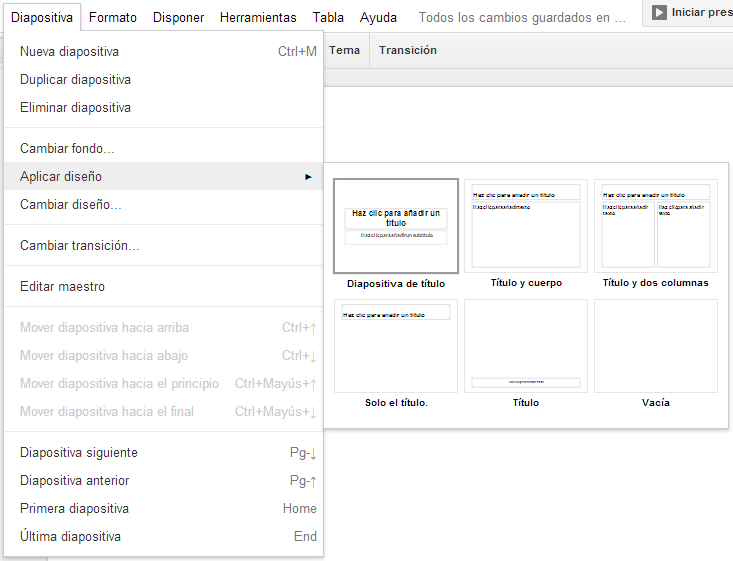The width and height of the screenshot is (733, 561).
Task: Click the play icon in Iniciar presentación
Action: tap(659, 13)
